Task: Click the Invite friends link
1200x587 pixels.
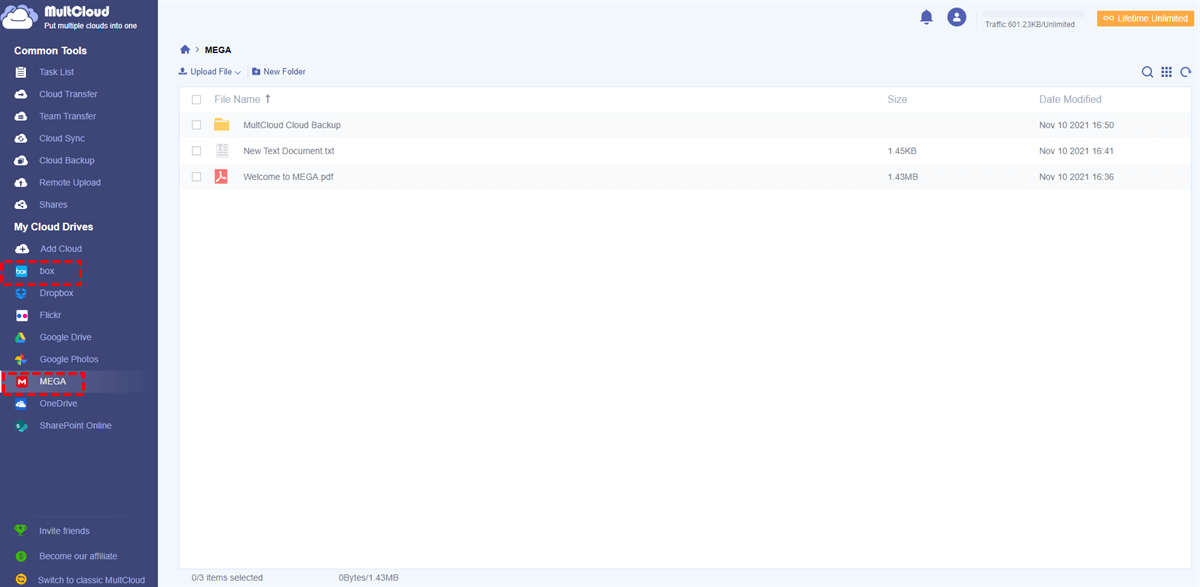Action: coord(64,531)
